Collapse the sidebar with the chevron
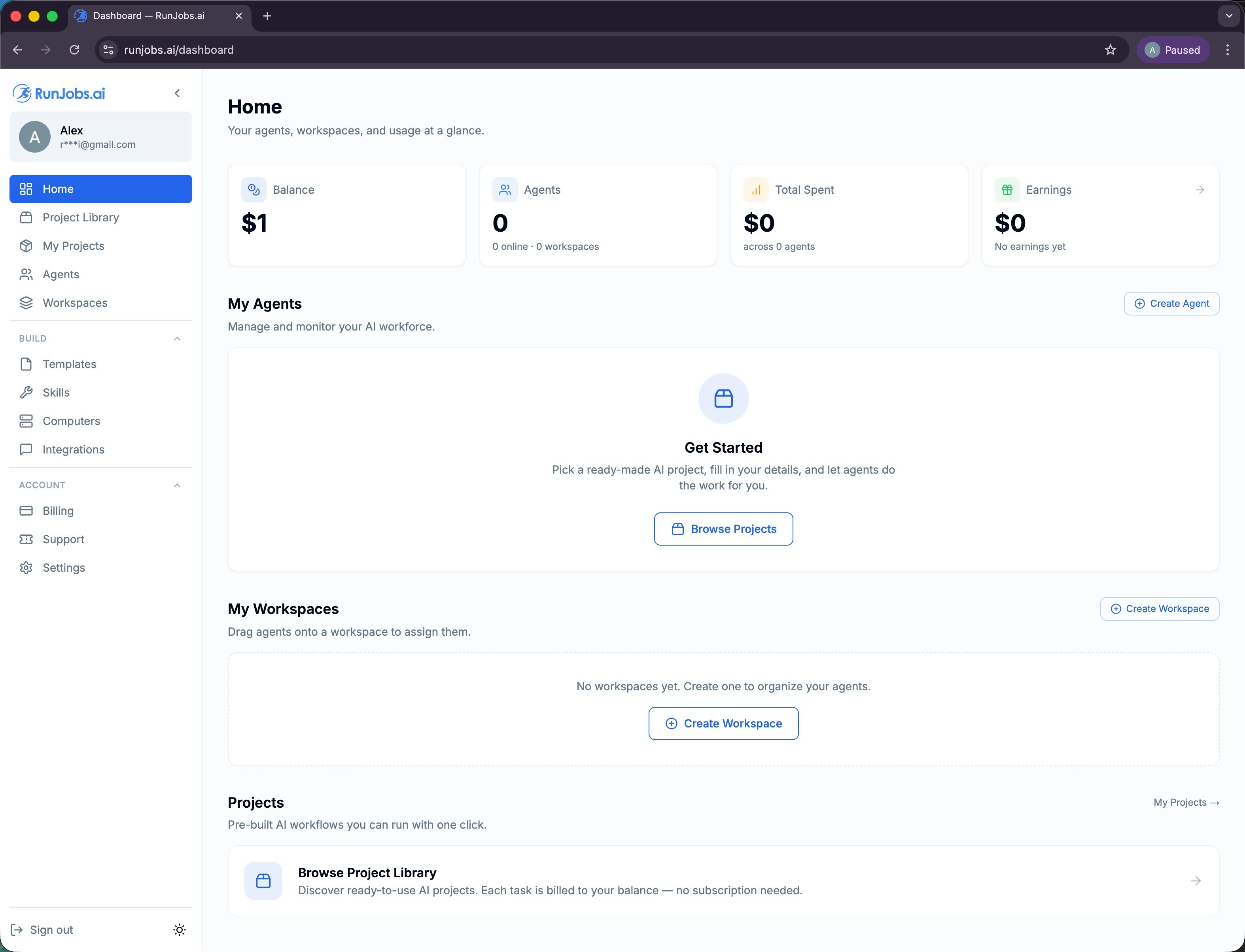This screenshot has width=1245, height=952. tap(178, 93)
